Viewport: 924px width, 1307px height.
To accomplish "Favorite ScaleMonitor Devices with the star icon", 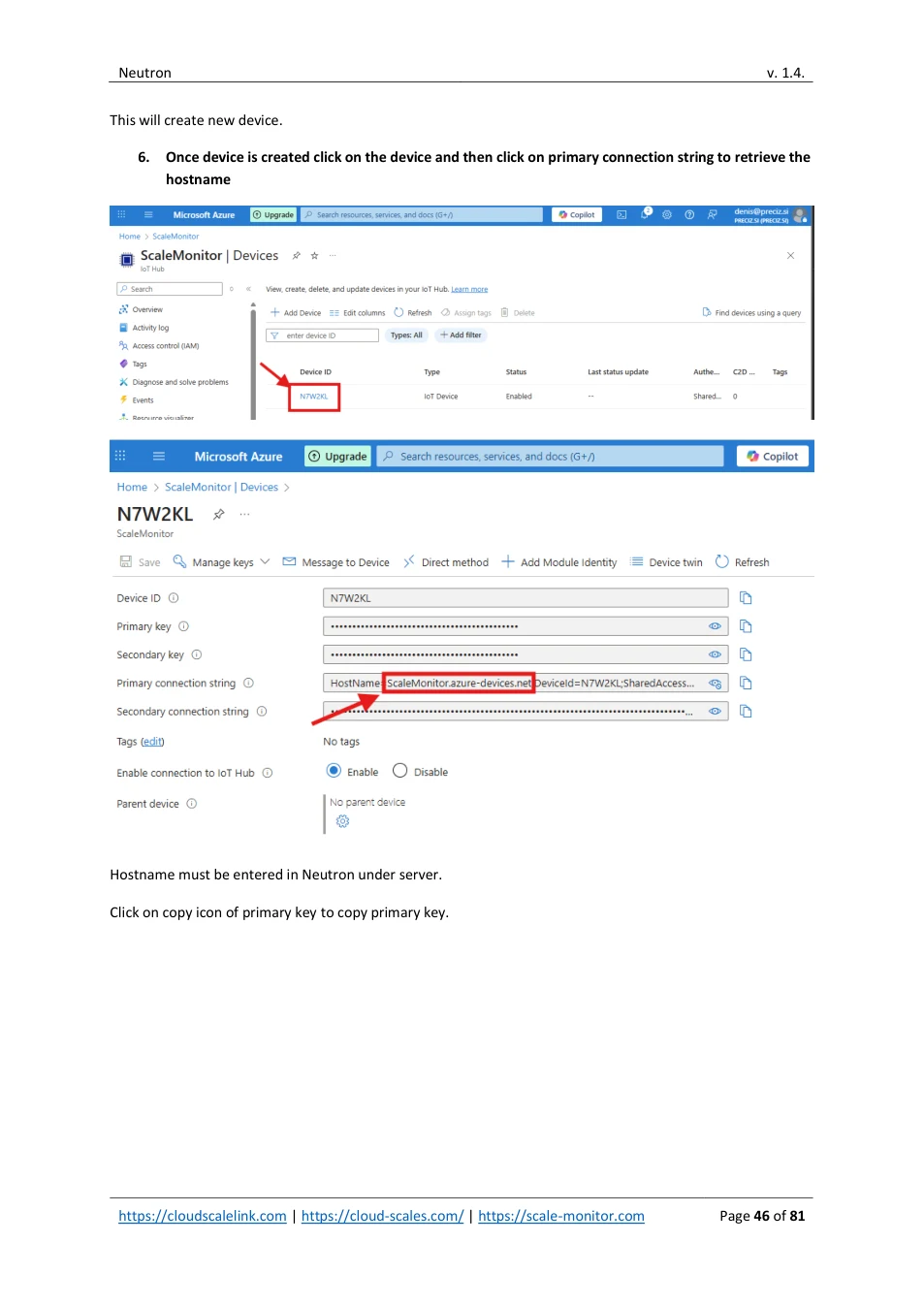I will click(314, 256).
